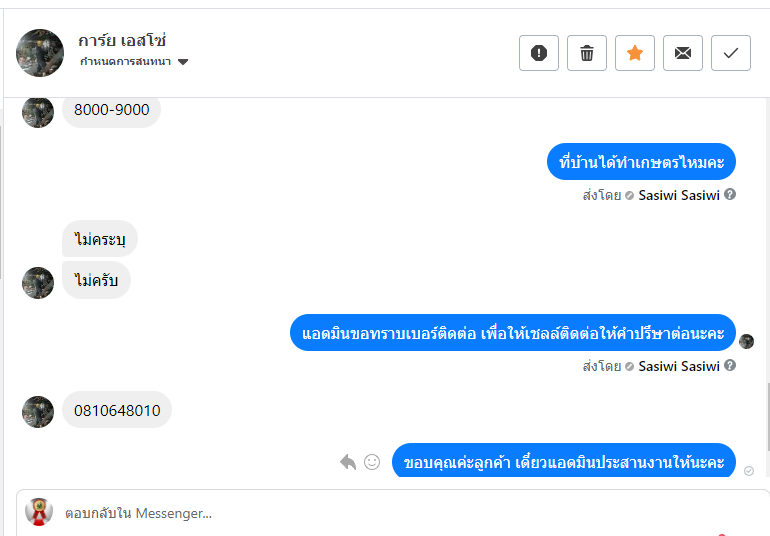Click customer avatar next to 0810648010

[38, 412]
